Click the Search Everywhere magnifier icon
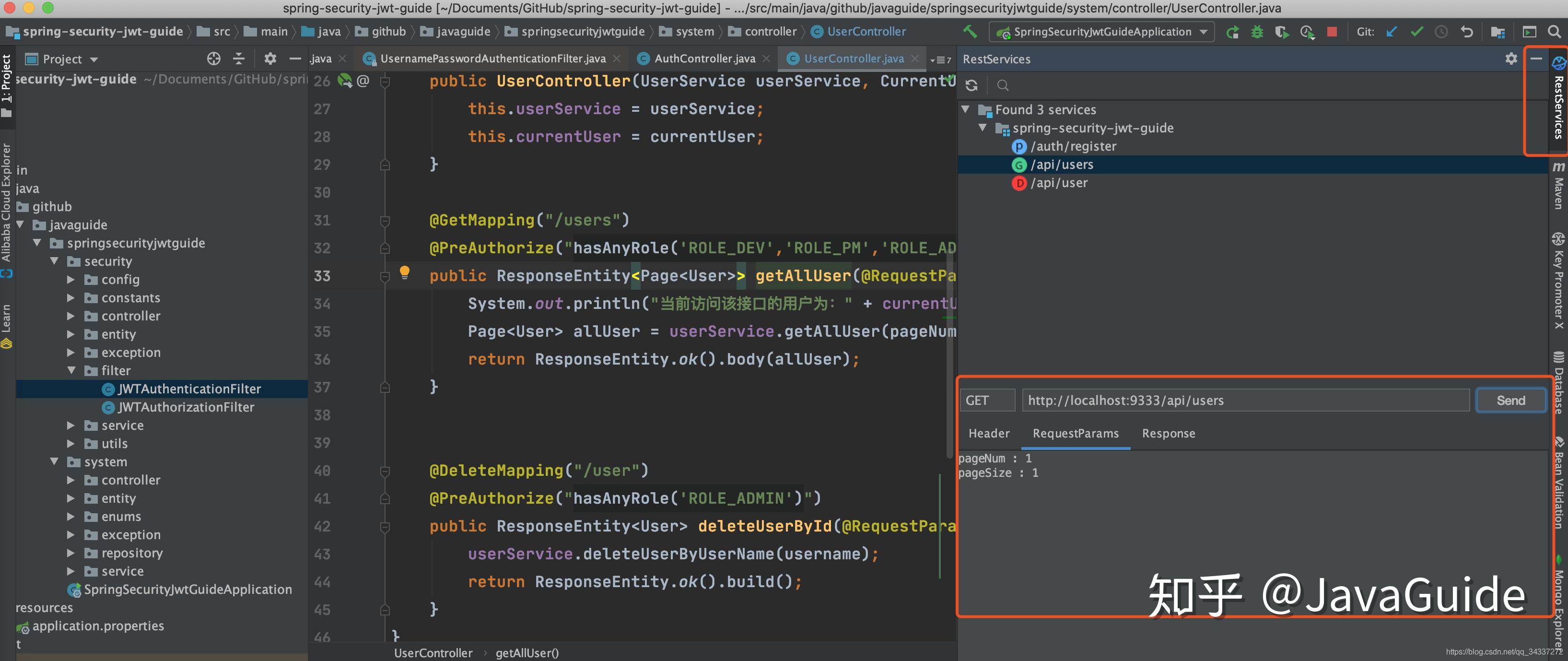 pos(1554,32)
